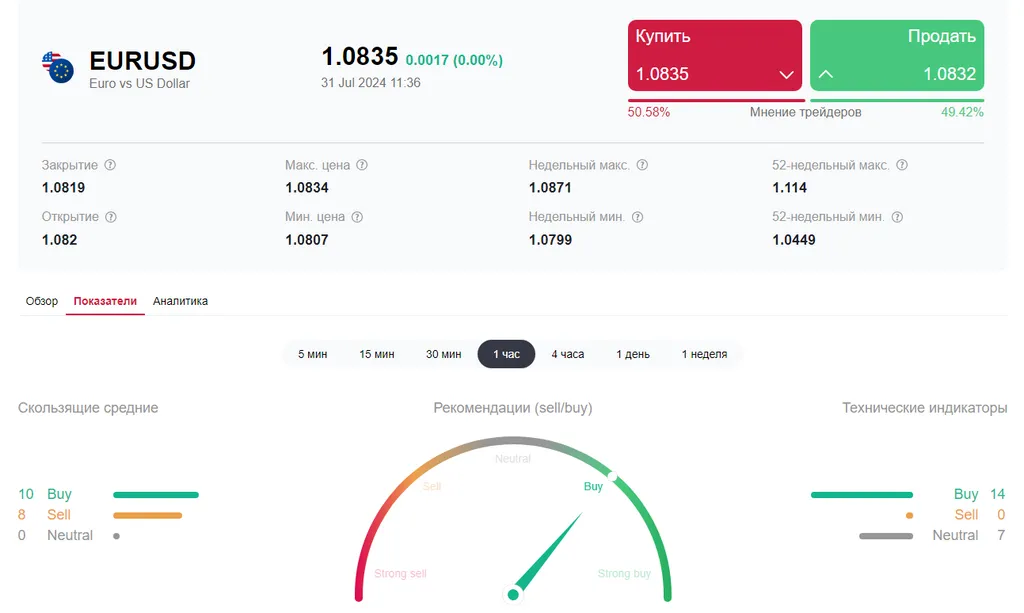Click the Открытие value 1.082
Viewport: 1024px width, 613px height.
[59, 240]
